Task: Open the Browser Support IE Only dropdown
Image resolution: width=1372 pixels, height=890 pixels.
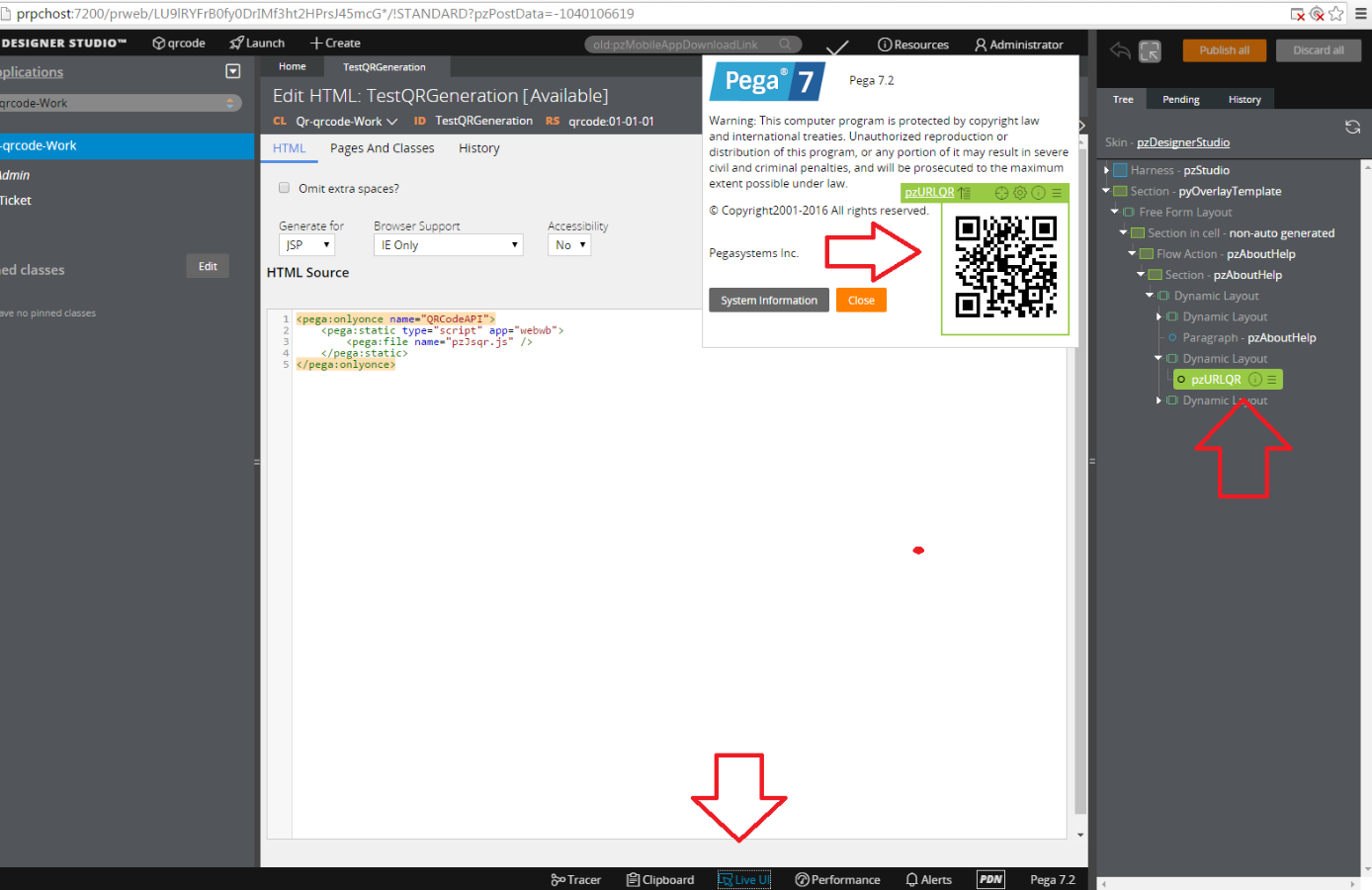Action: 449,245
